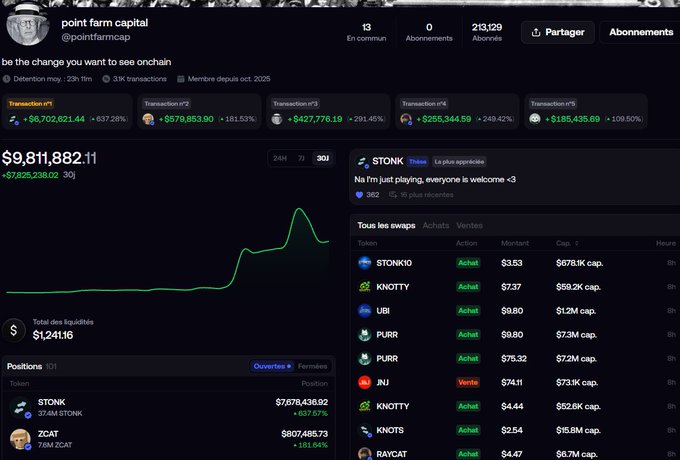Screen dimensions: 680x460
Task: Click the RAYCAT token icon
Action: coord(365,453)
